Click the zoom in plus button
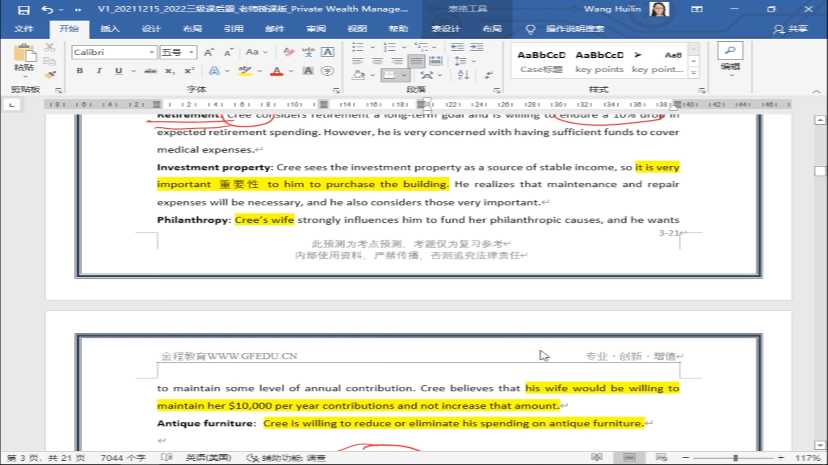This screenshot has height=465, width=828. coord(781,458)
